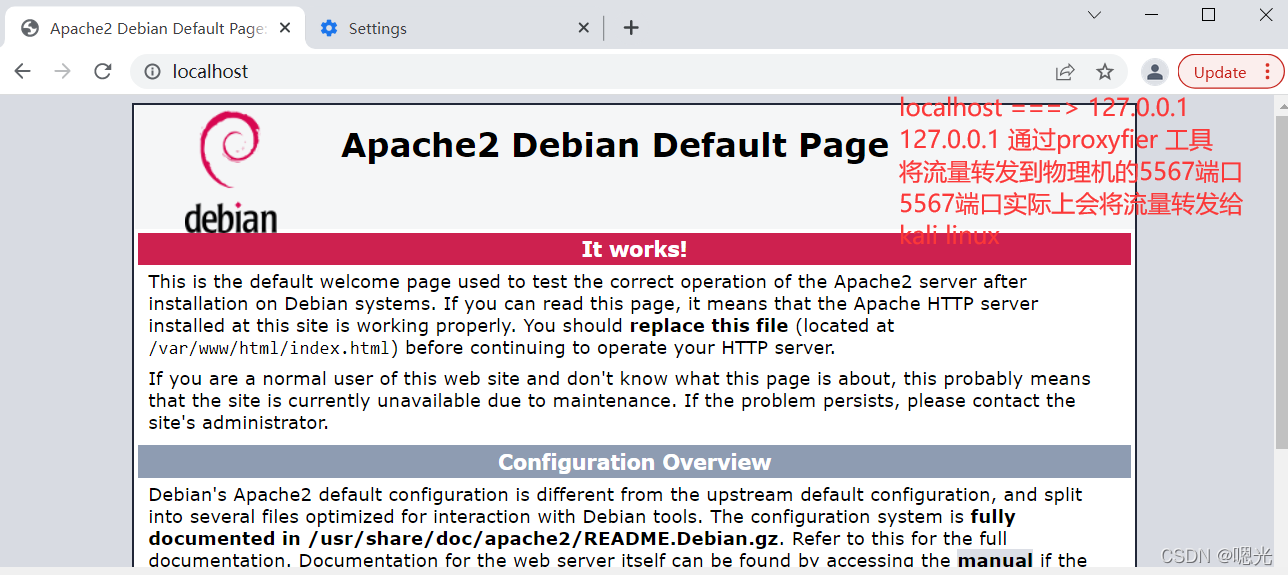Switch to the Settings tab
Screen dimensions: 1288x575
coord(455,28)
